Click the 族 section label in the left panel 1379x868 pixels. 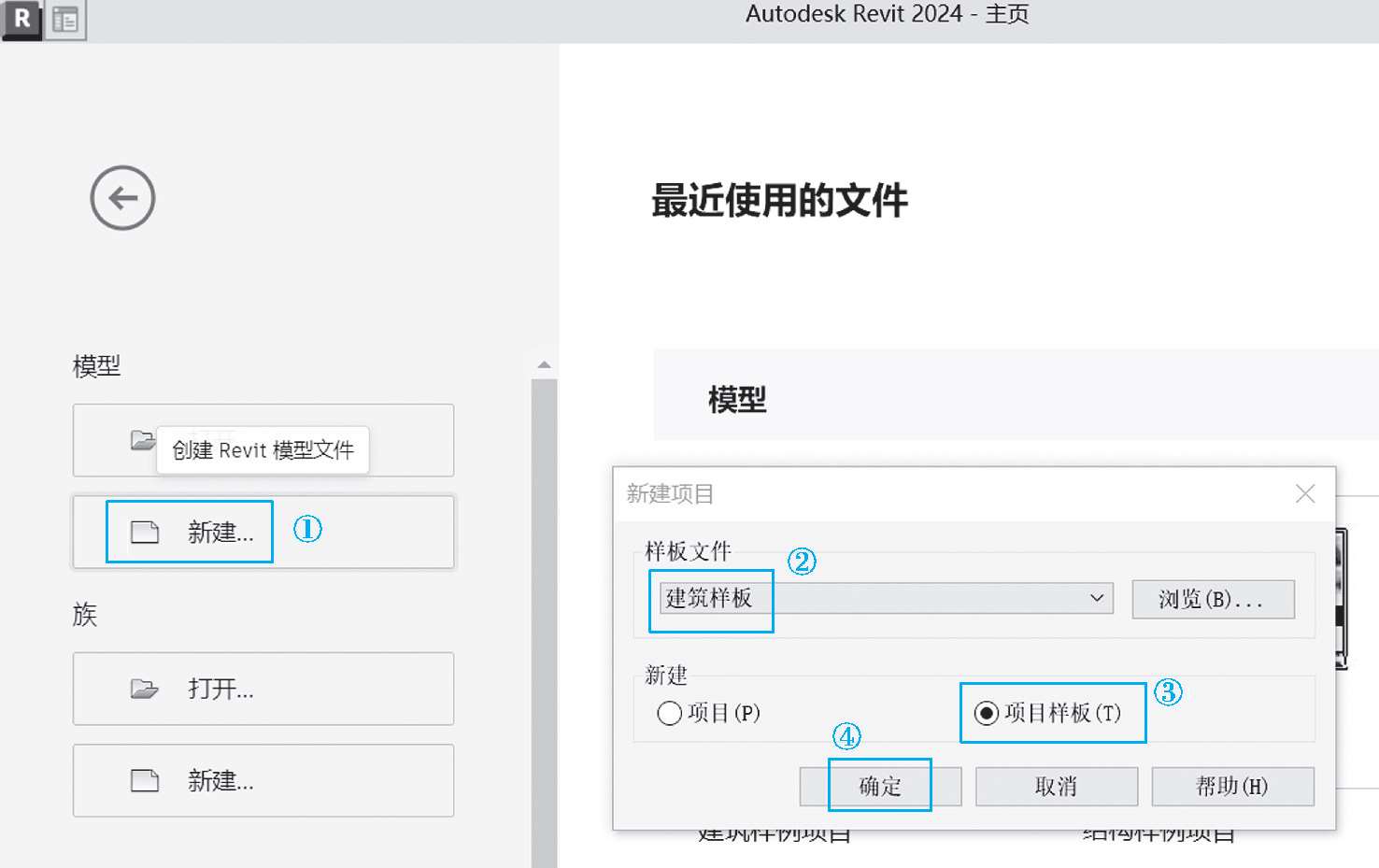[x=85, y=614]
